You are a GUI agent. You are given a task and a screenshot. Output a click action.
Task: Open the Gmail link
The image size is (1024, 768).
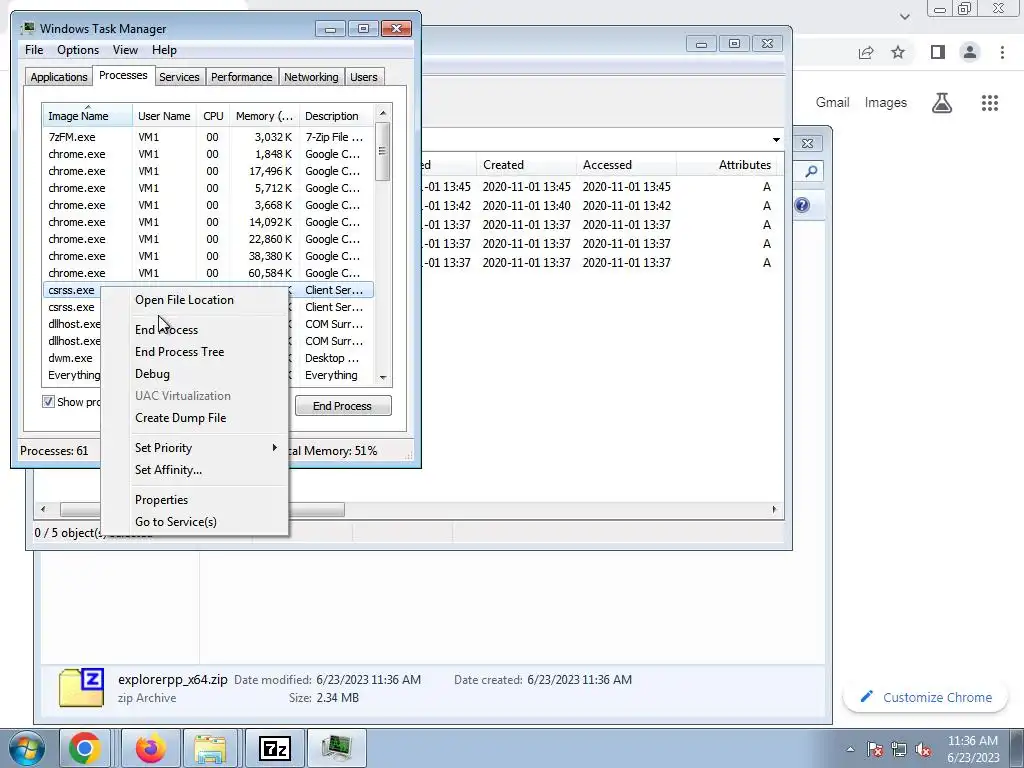pyautogui.click(x=832, y=103)
